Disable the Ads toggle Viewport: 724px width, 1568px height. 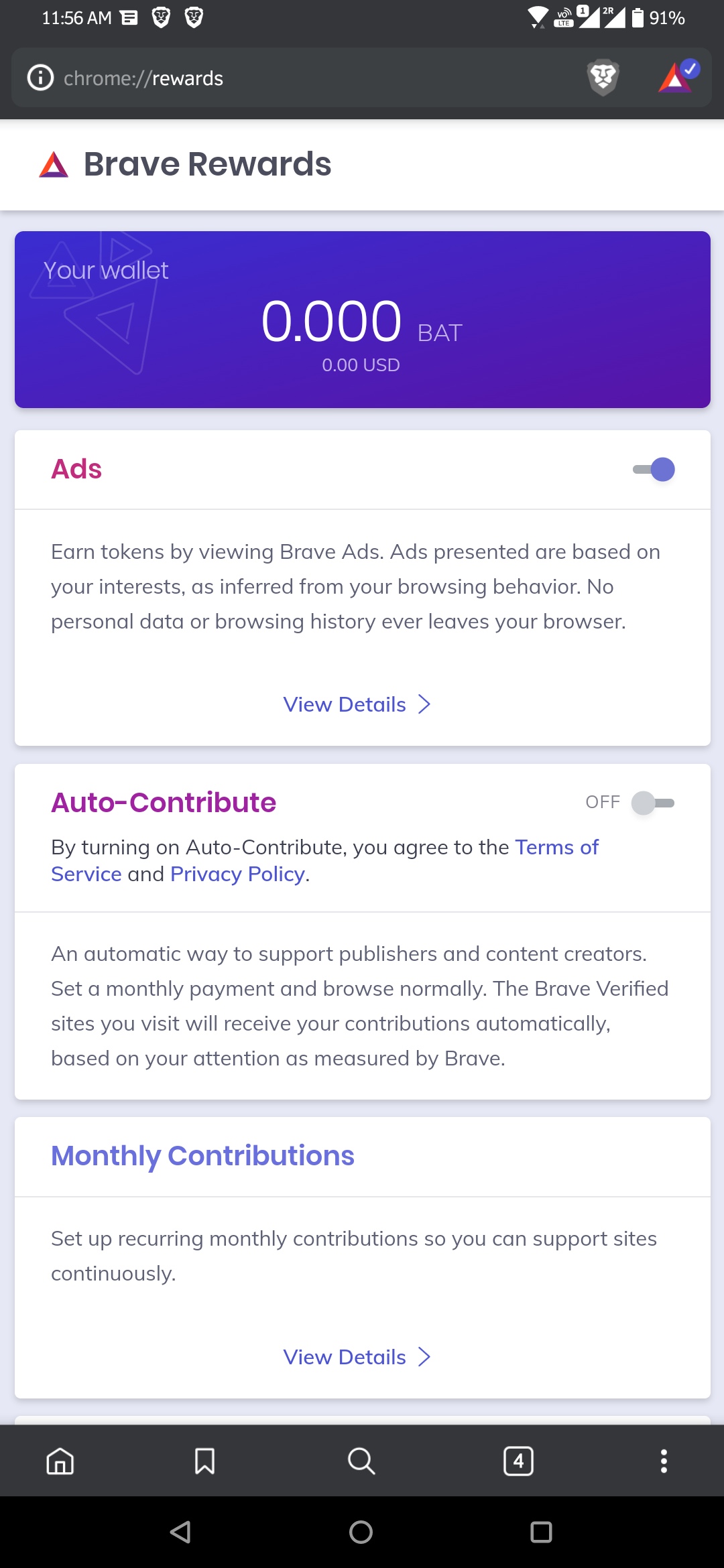click(x=654, y=469)
